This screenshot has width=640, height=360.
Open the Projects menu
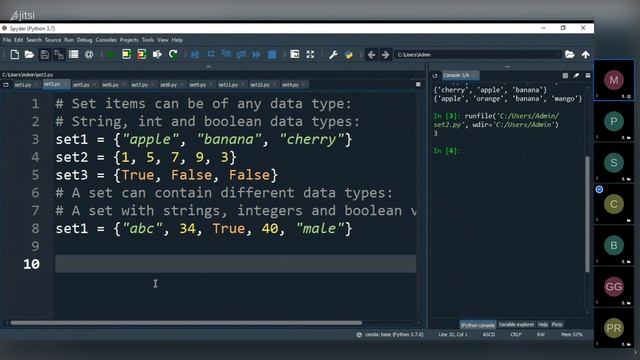click(x=129, y=40)
